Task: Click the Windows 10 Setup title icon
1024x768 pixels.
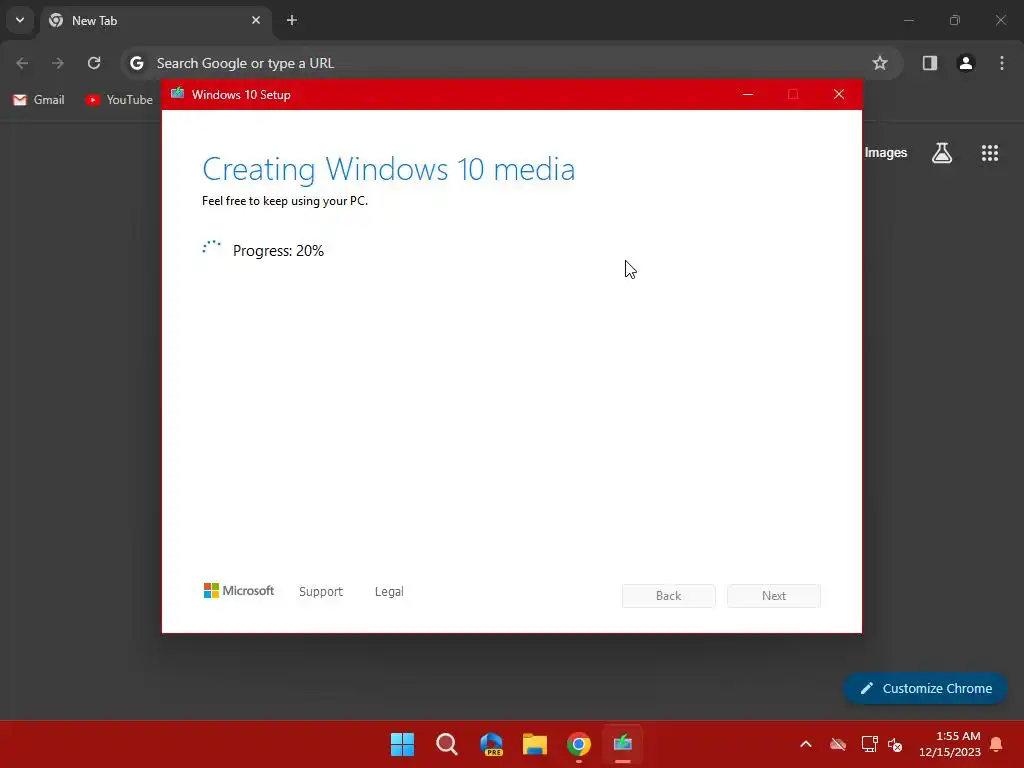Action: [x=178, y=94]
